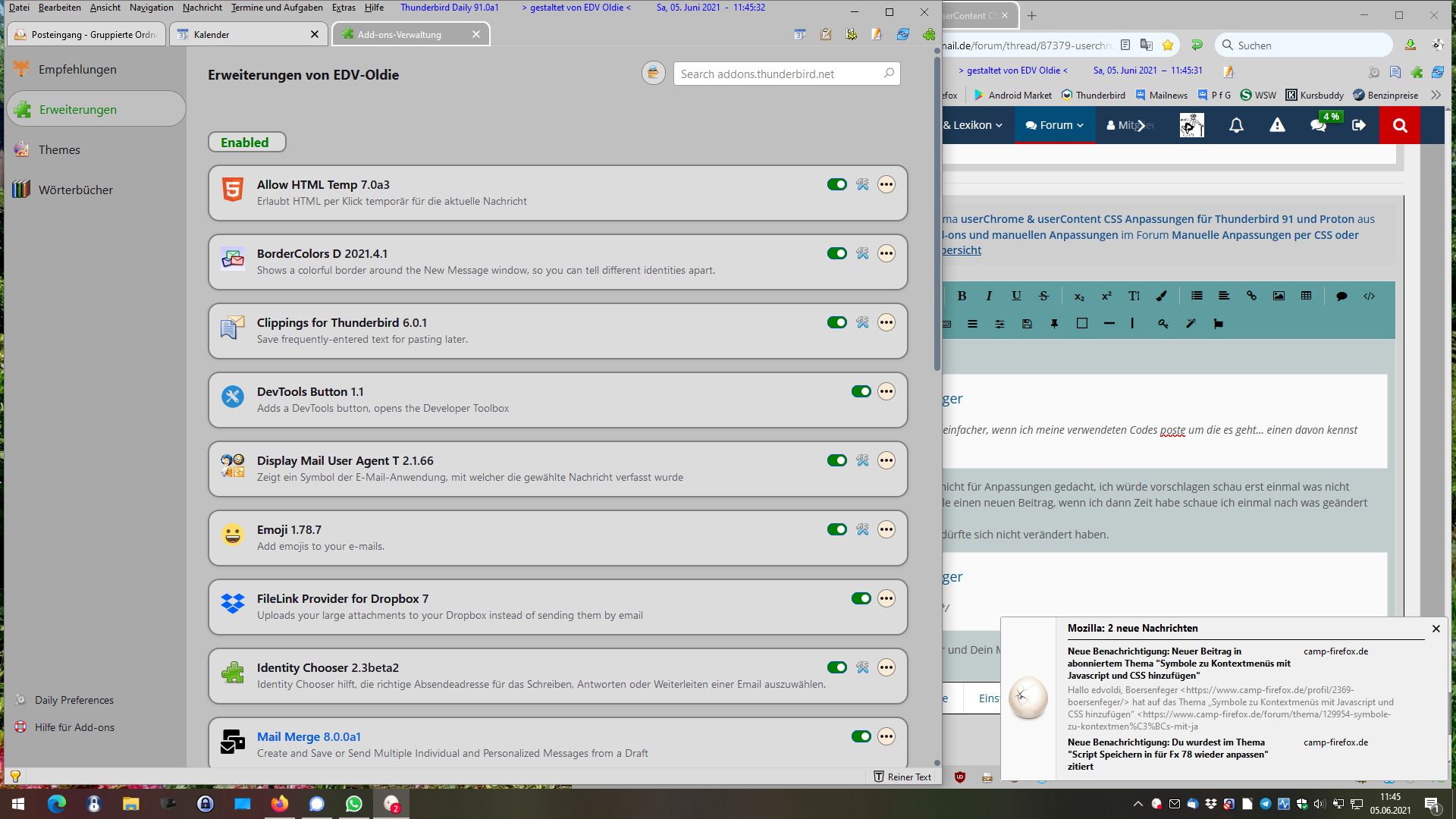The height and width of the screenshot is (819, 1456).
Task: Open the Extras menu
Action: pos(344,8)
